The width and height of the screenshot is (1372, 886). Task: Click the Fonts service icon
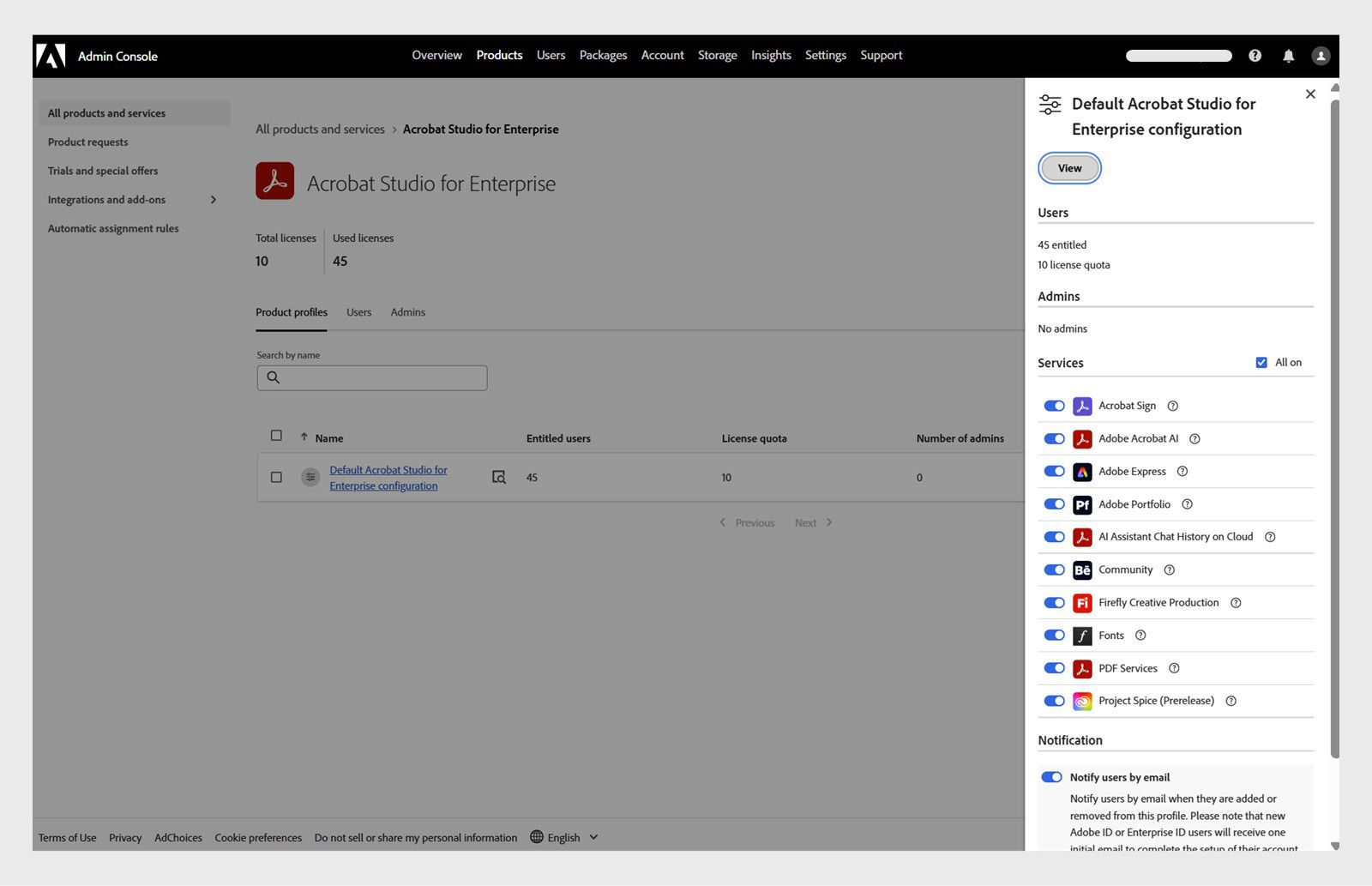1082,636
